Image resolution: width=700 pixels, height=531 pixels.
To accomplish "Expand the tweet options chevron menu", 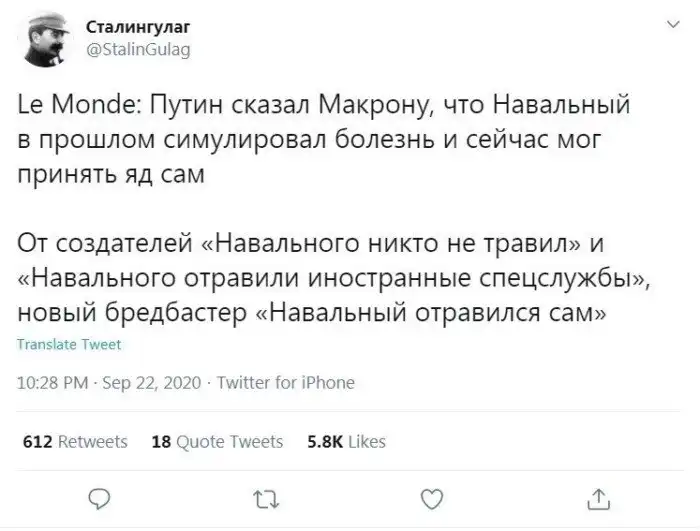I will coord(667,22).
